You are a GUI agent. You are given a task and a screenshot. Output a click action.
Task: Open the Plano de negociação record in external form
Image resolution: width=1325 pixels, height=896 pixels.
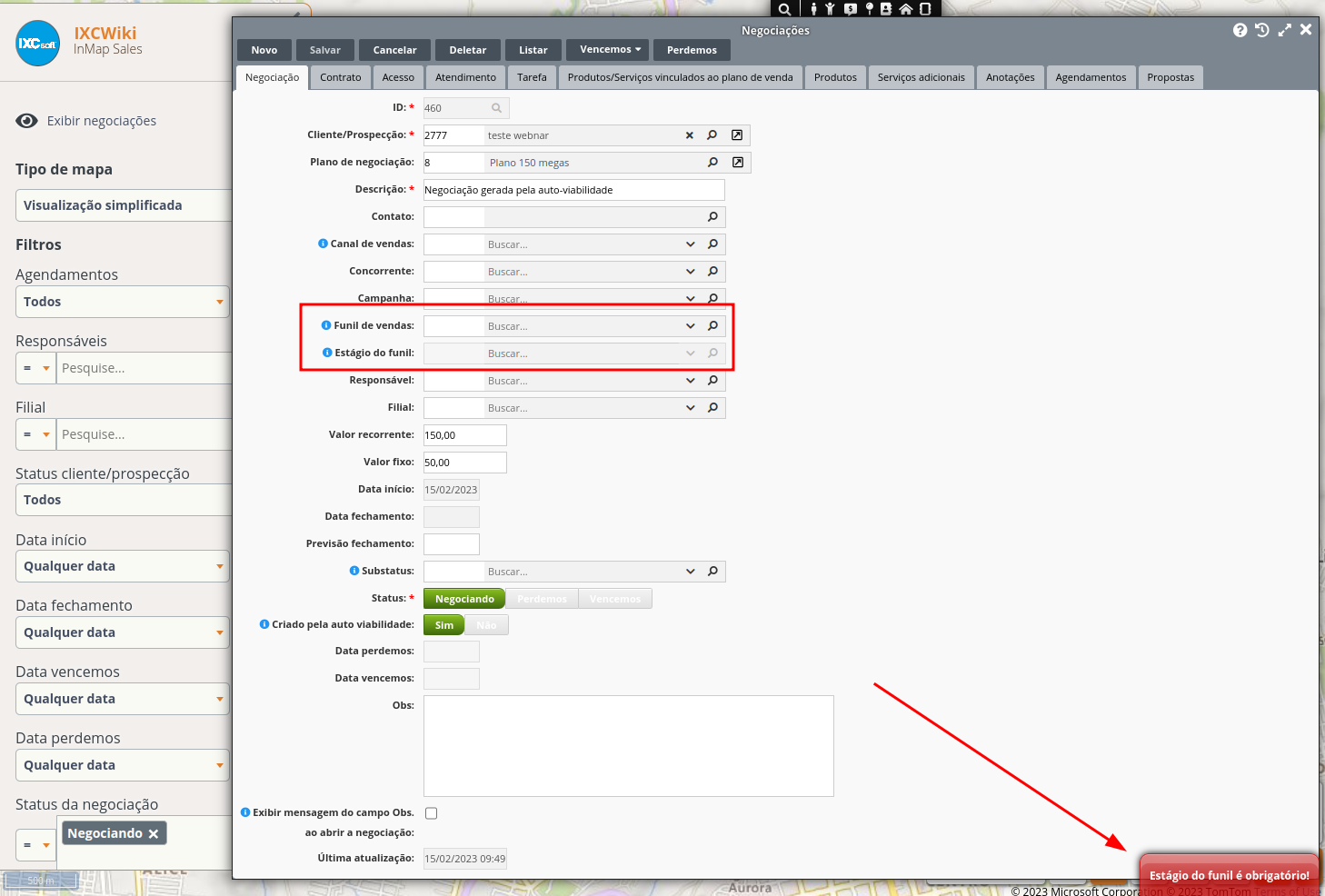click(738, 163)
